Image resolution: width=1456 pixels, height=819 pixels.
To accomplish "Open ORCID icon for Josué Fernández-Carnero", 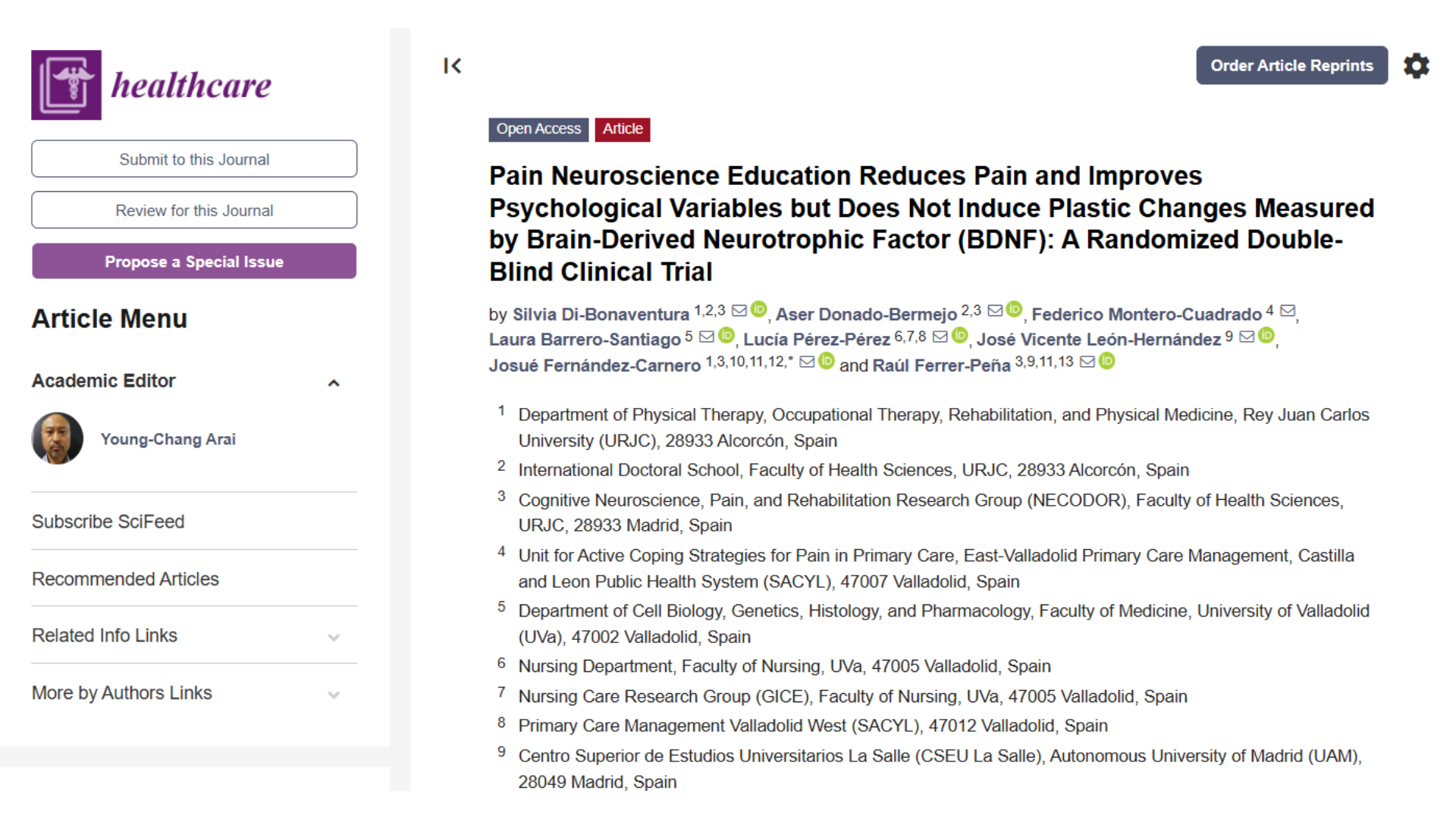I will (827, 361).
